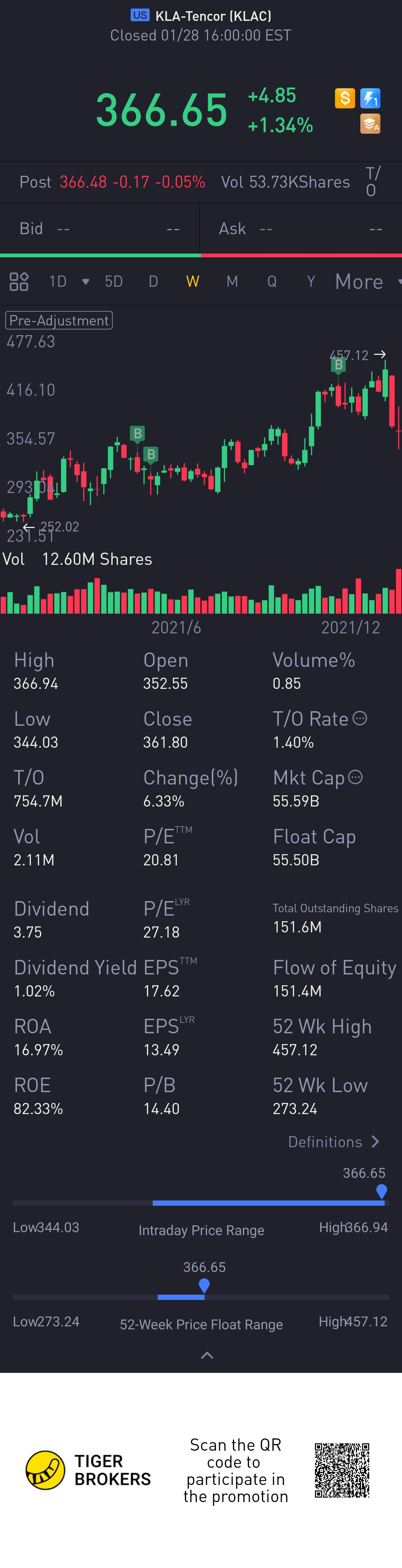Tap the Mkt Cap info icon
402x1568 pixels.
[x=356, y=777]
